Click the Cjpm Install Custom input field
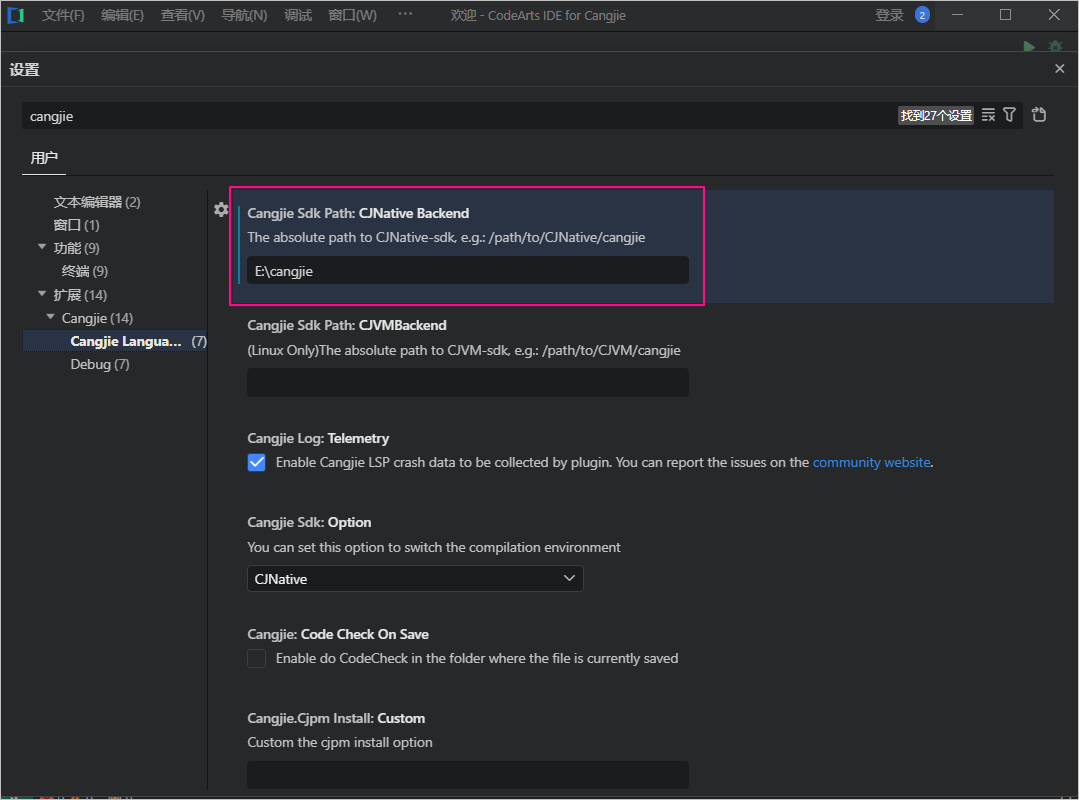This screenshot has width=1079, height=800. [468, 775]
